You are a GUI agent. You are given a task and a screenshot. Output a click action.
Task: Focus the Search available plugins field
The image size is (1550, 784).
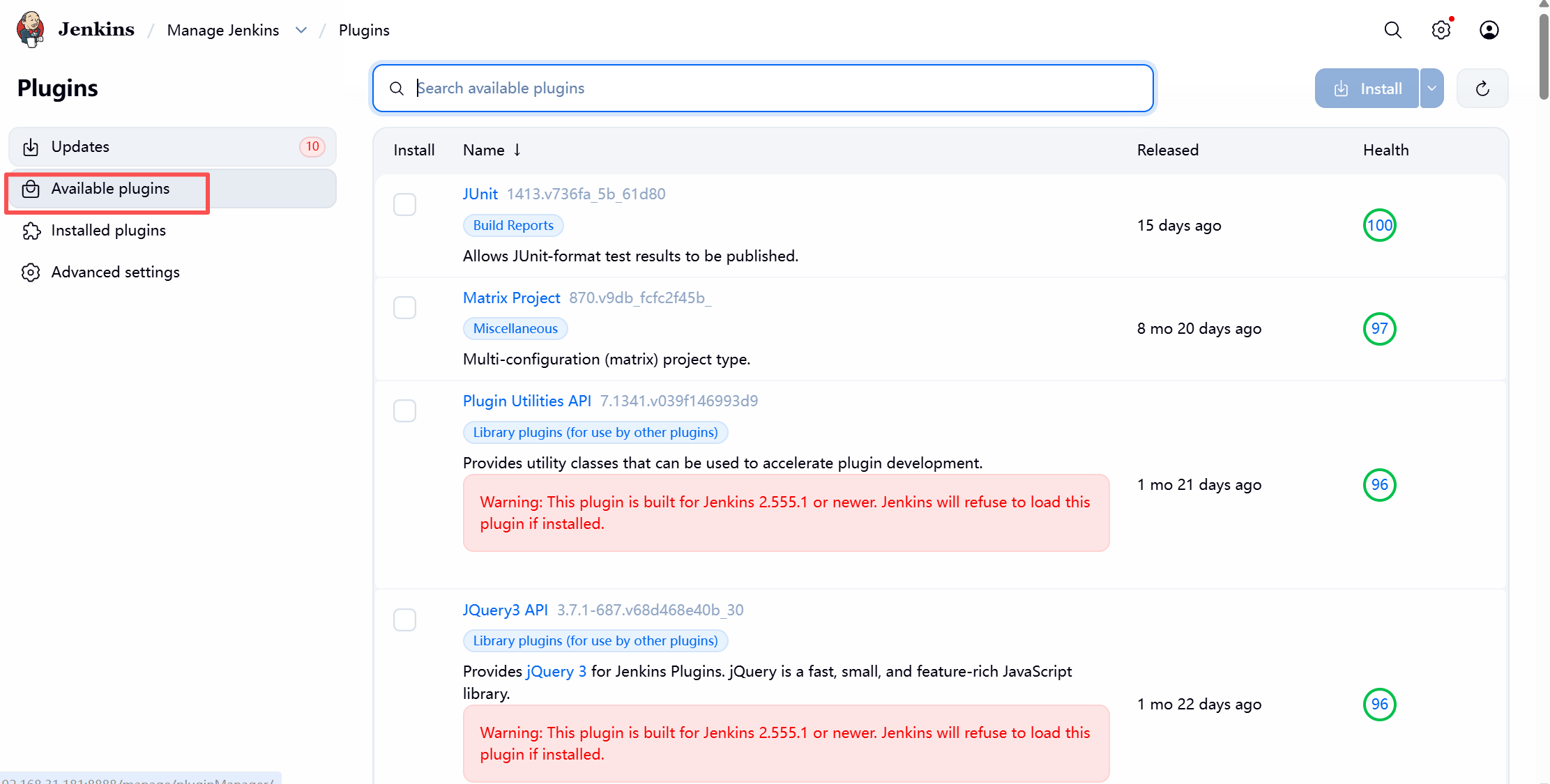tap(763, 89)
